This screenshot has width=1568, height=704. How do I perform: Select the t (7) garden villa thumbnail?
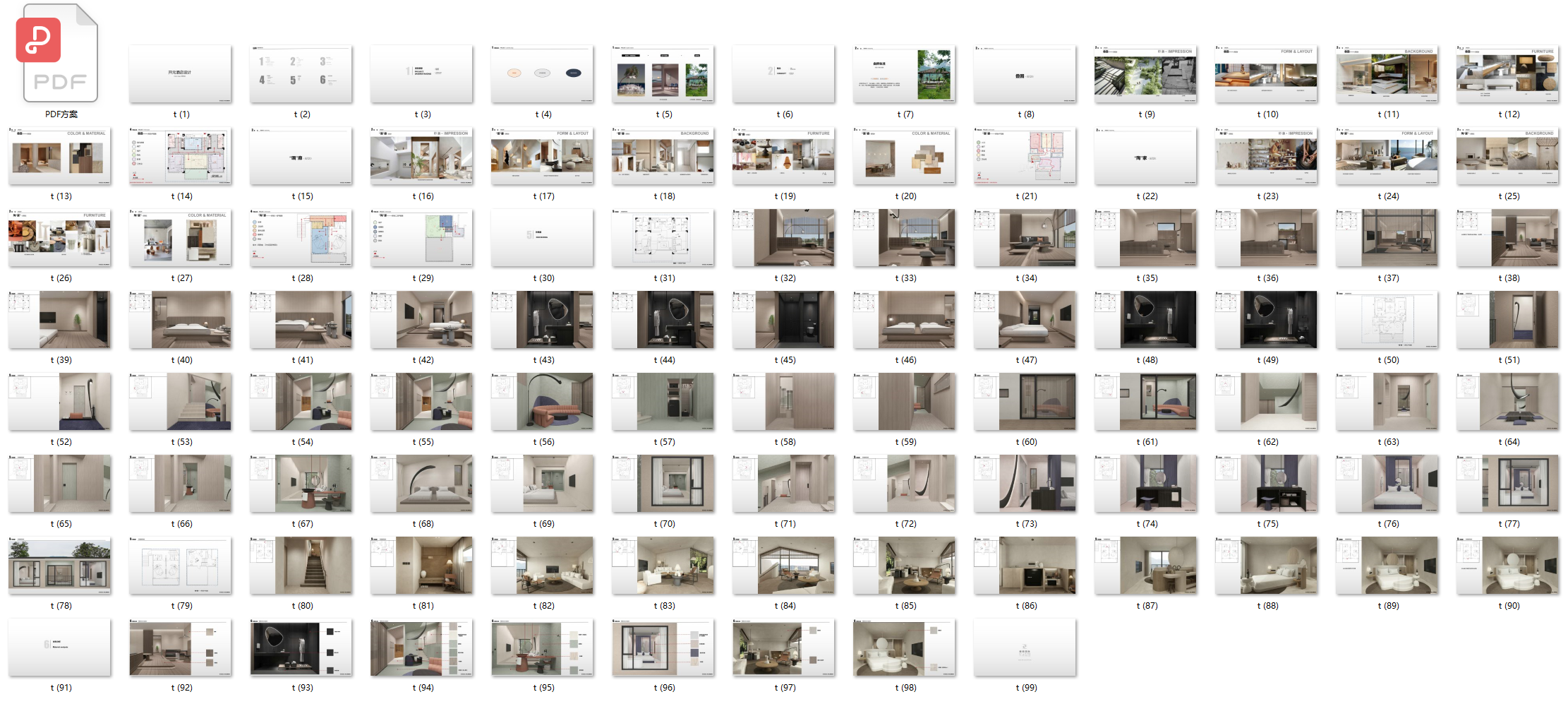pyautogui.click(x=904, y=74)
